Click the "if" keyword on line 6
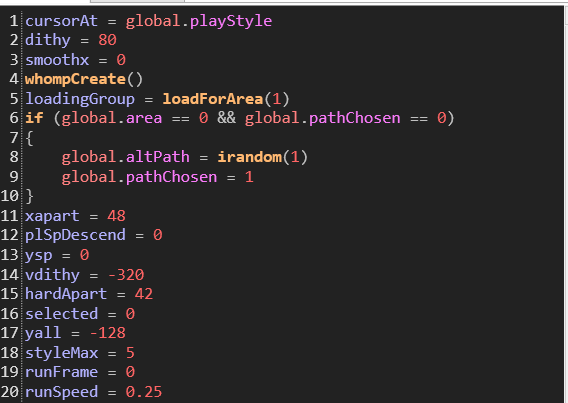Viewport: 568px width, 403px height. [34, 118]
